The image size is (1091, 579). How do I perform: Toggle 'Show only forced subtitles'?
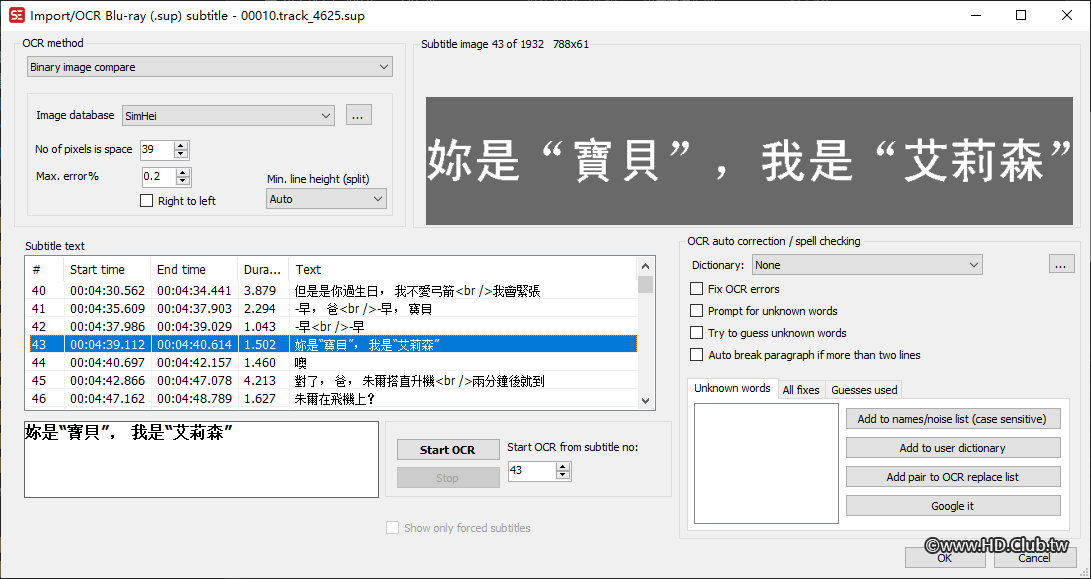[x=393, y=527]
